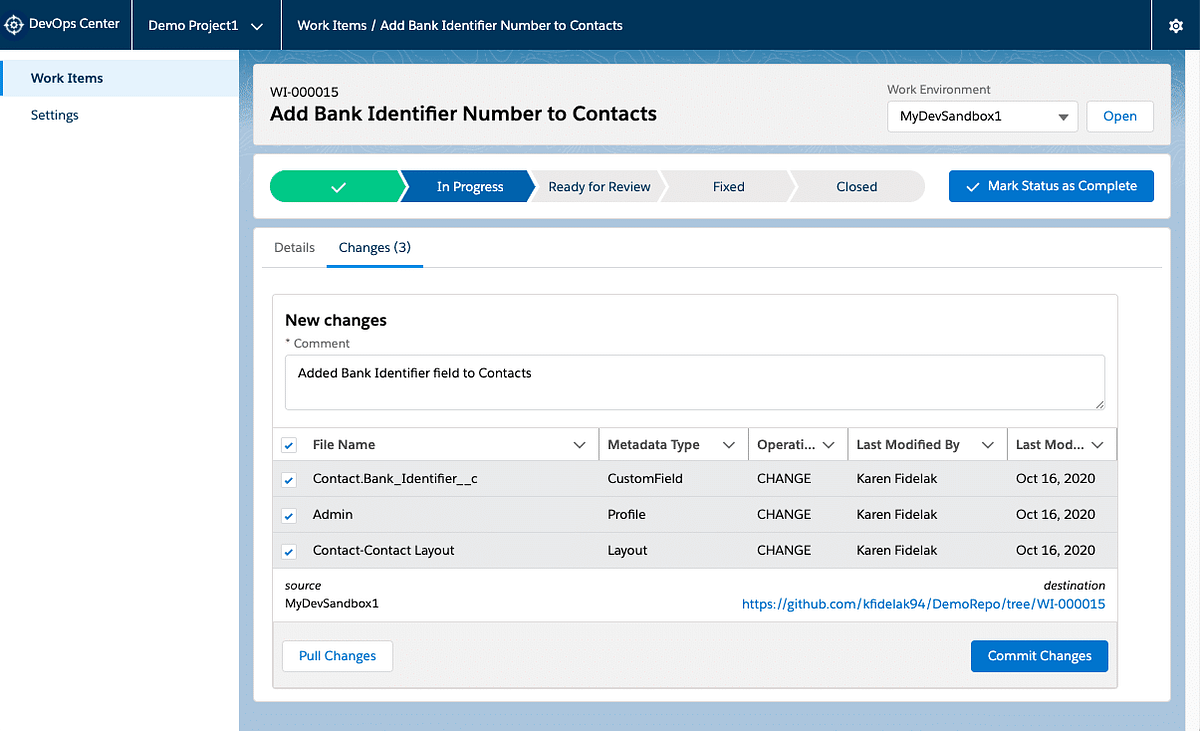This screenshot has width=1200, height=731.
Task: Uncheck the Contact-Contact Layout row checkbox
Action: (x=288, y=551)
